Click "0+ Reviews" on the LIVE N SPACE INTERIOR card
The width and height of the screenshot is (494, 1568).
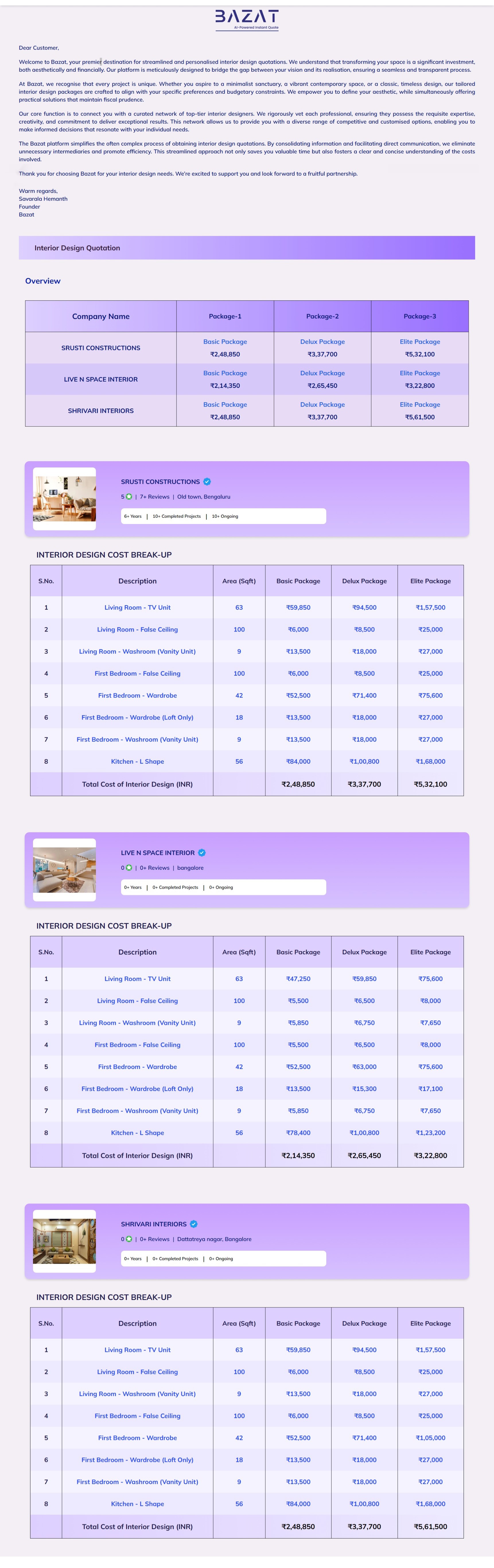point(155,868)
